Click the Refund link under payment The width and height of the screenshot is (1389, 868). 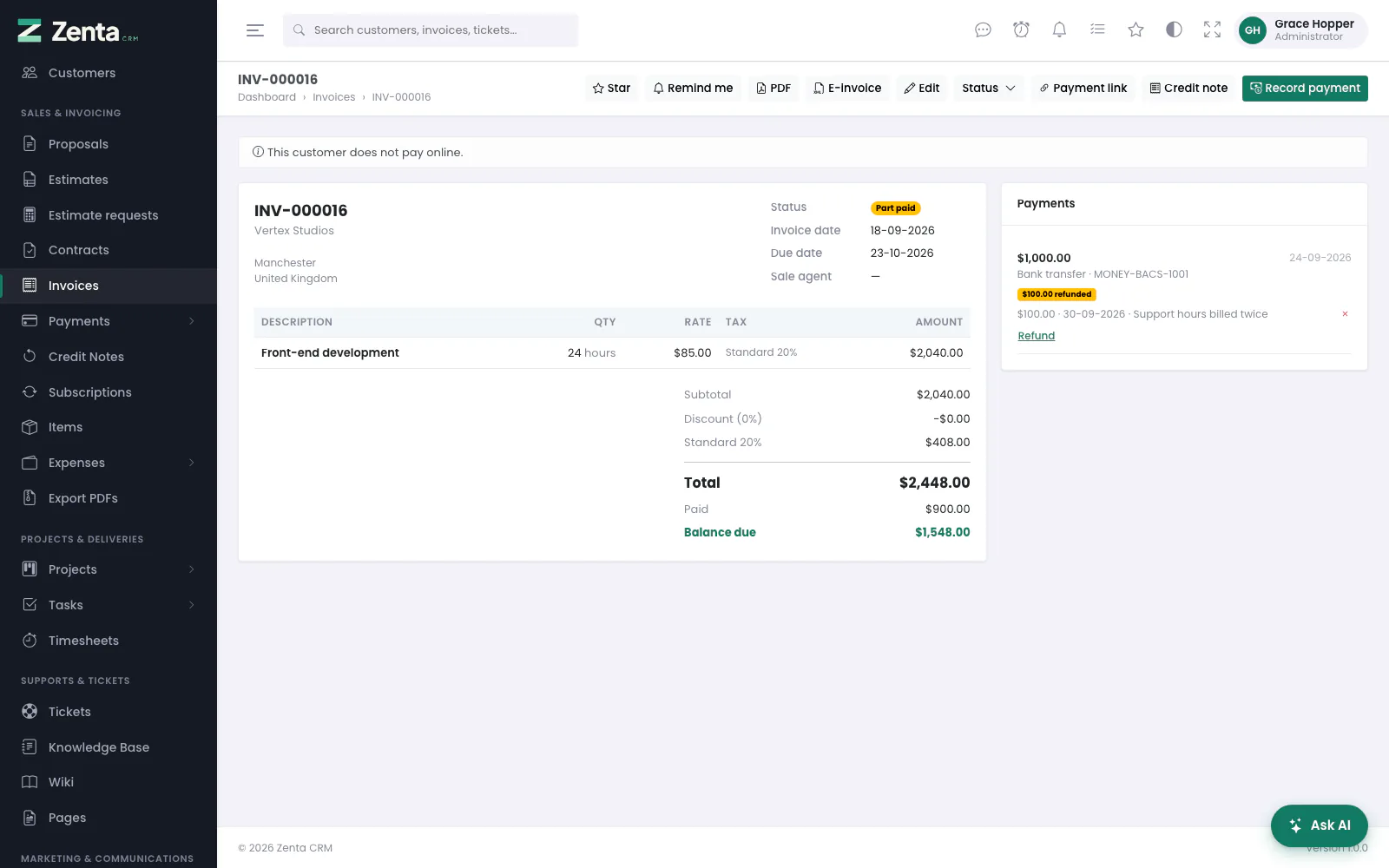click(x=1037, y=336)
